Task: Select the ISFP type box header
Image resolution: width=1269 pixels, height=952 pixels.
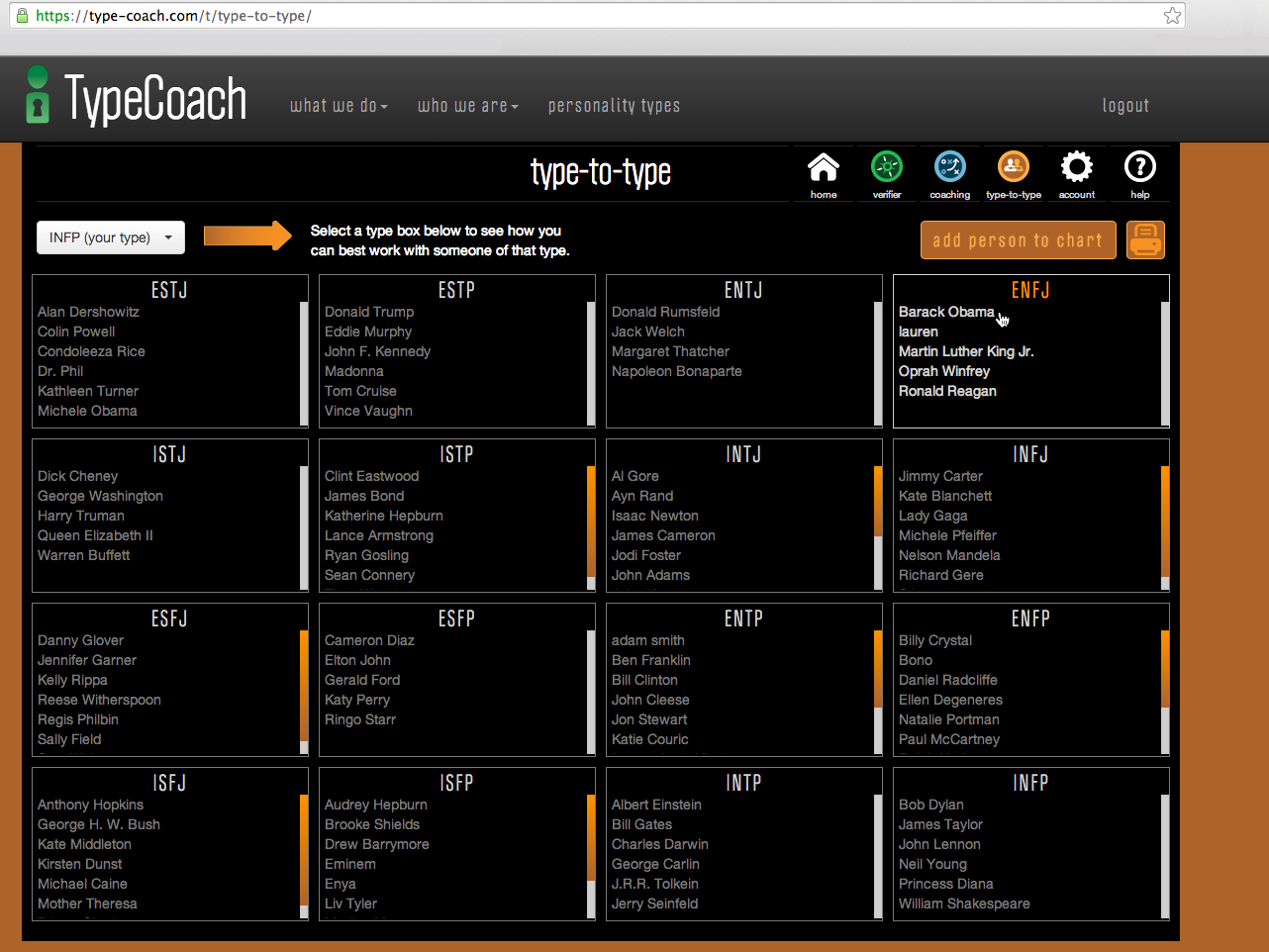Action: pyautogui.click(x=456, y=783)
